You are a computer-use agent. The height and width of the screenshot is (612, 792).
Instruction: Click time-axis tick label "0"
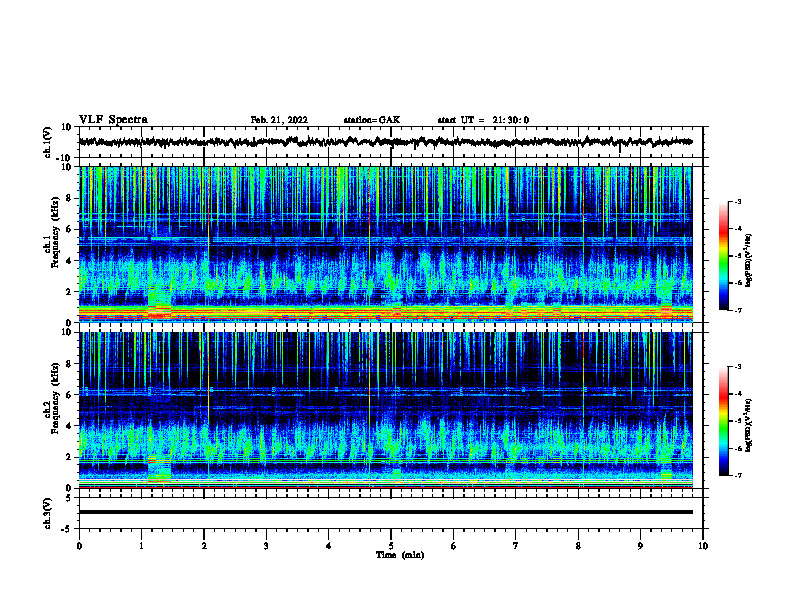tap(79, 546)
